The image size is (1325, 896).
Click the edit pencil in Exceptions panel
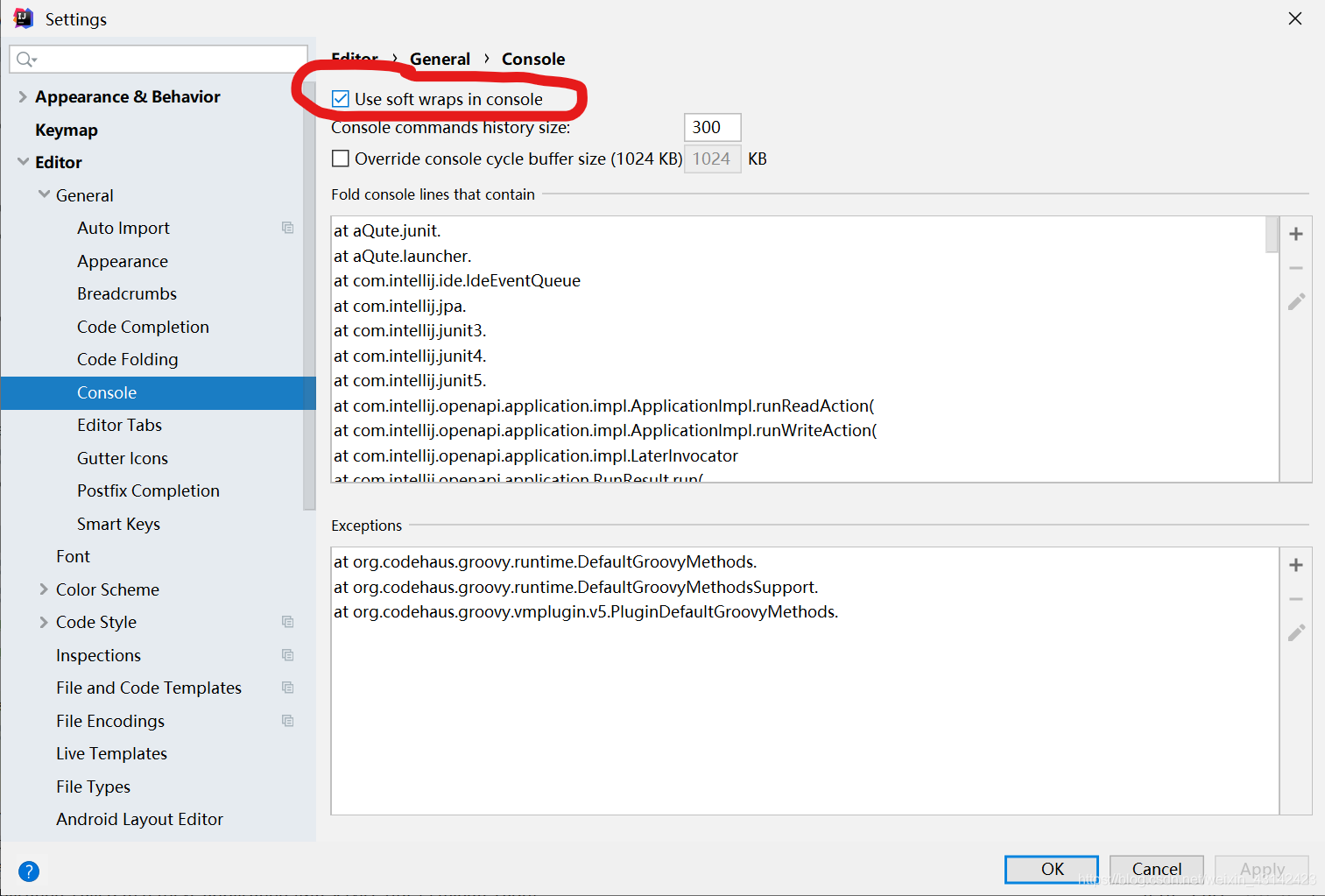tap(1296, 632)
